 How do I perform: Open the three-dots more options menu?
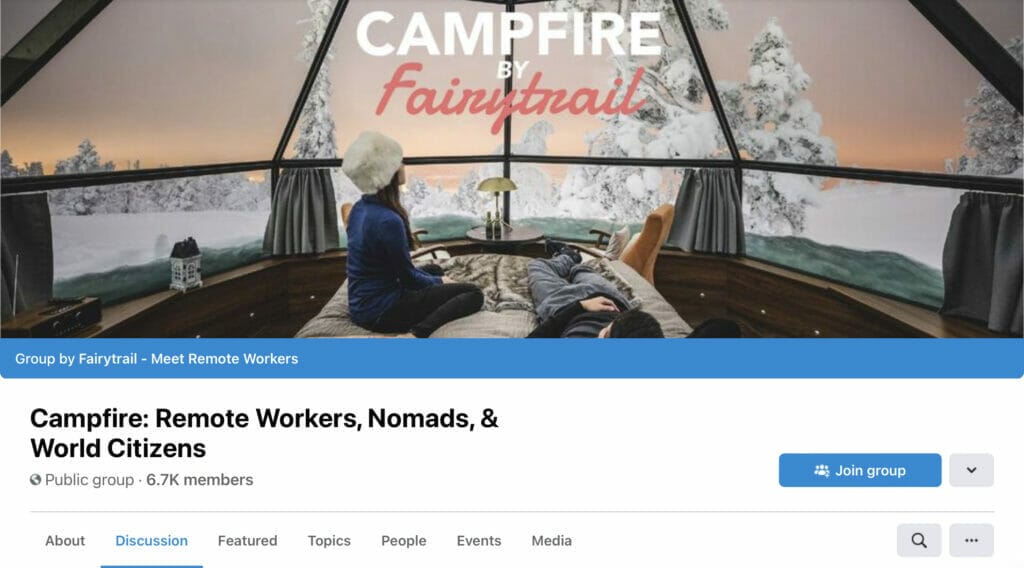[x=971, y=541]
